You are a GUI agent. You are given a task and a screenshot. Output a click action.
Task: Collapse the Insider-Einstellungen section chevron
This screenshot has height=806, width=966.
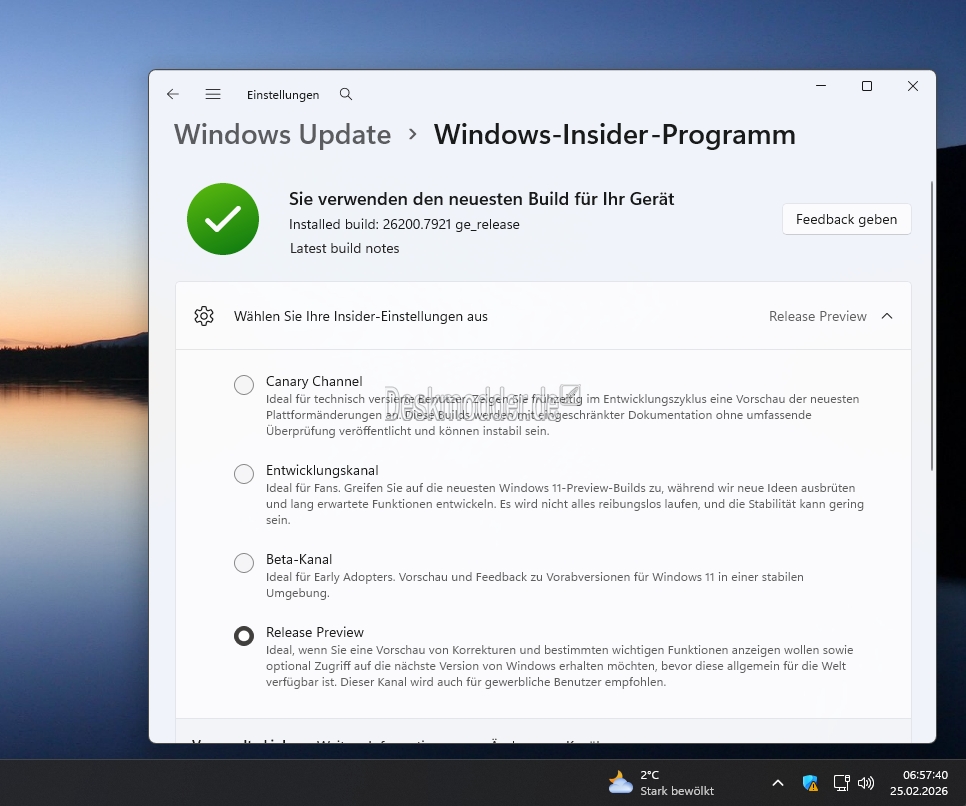point(887,316)
